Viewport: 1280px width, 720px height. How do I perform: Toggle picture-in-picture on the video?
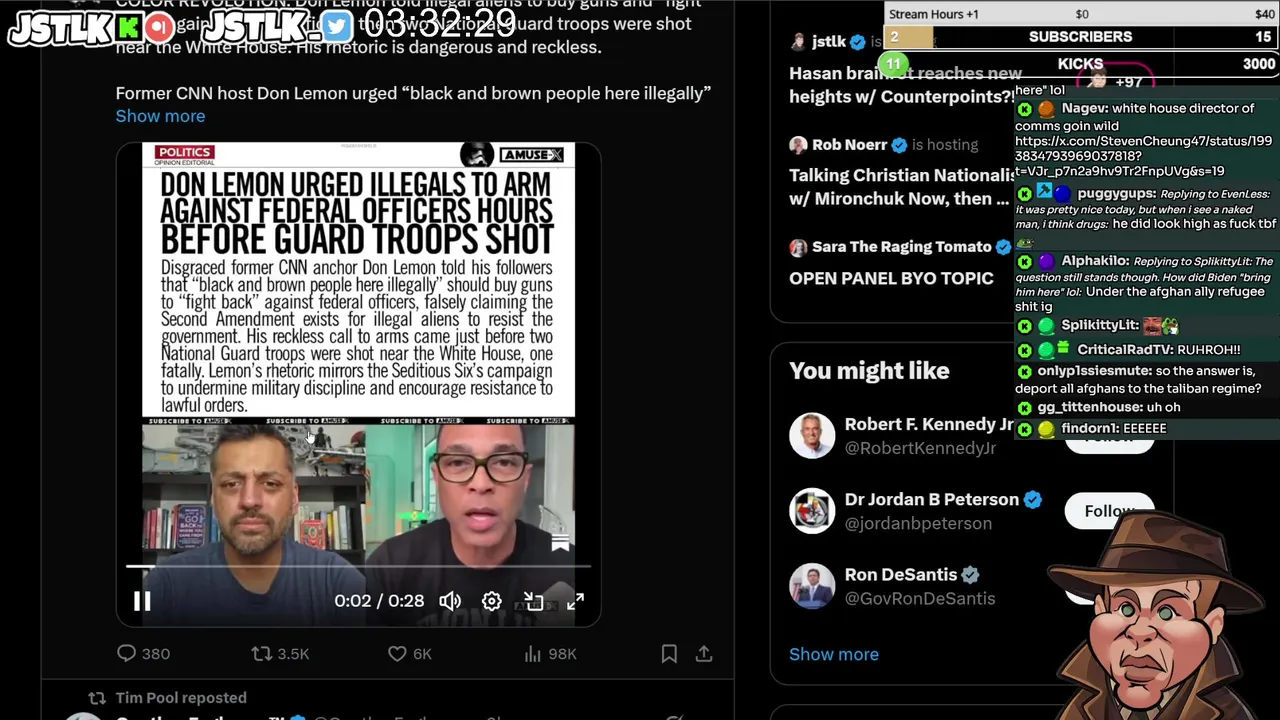point(533,601)
